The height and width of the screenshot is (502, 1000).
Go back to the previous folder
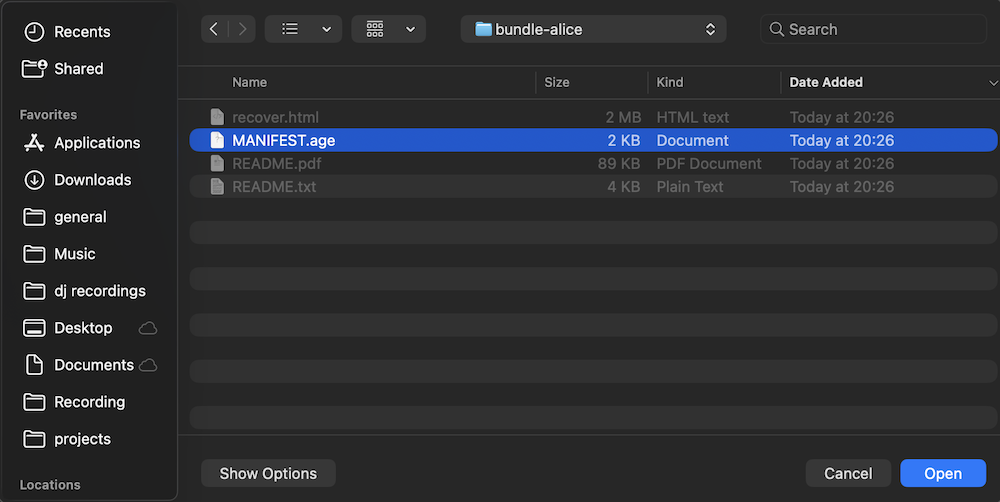[214, 29]
